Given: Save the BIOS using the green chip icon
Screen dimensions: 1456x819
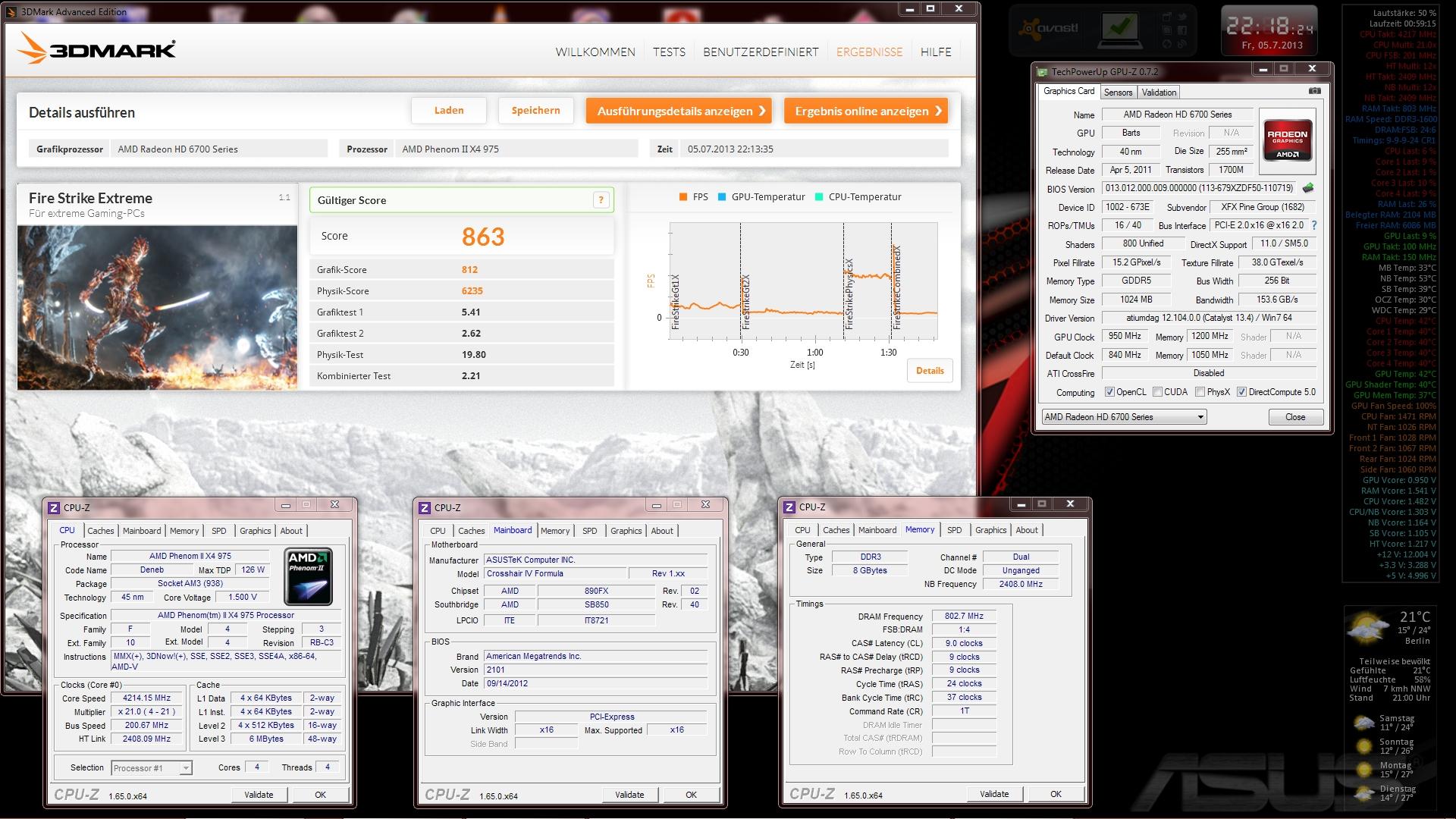Looking at the screenshot, I should (x=1308, y=188).
